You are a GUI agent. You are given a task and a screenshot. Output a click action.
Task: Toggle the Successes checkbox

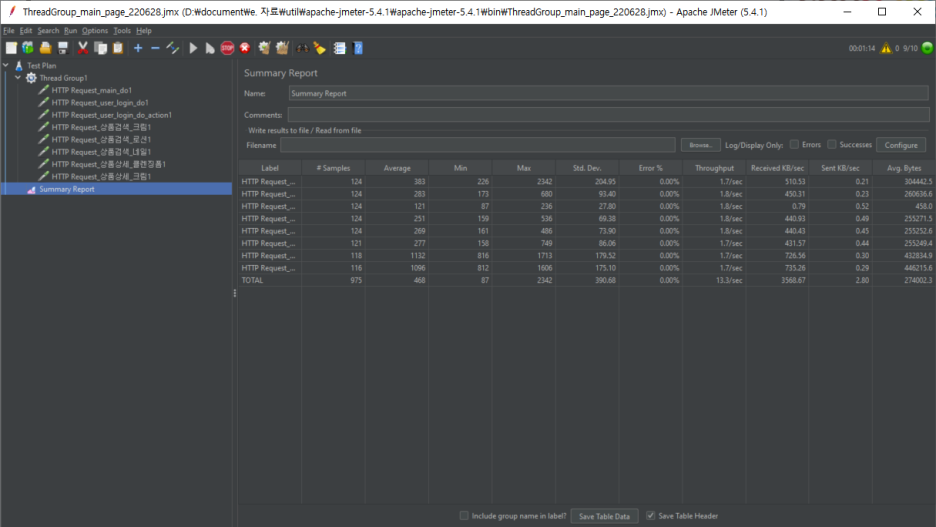click(x=832, y=144)
